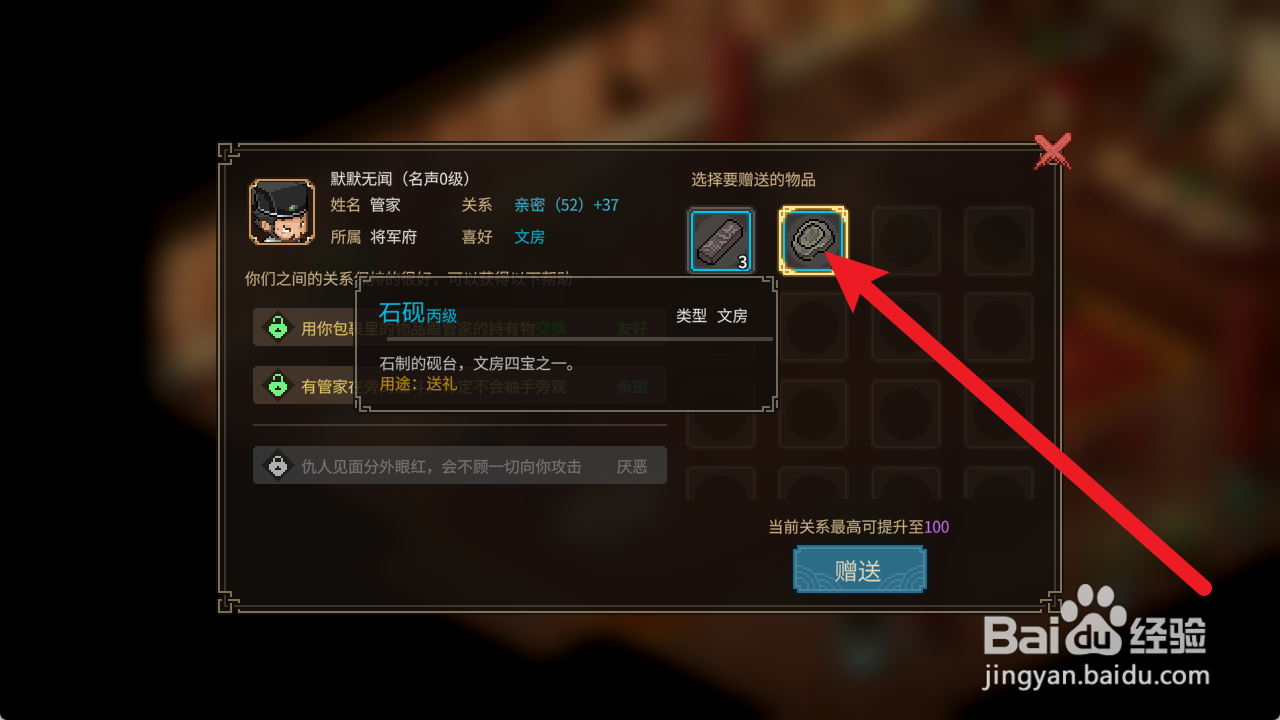1280x720 pixels.
Task: Select the third-row empty slot under the inkstone
Action: [x=813, y=414]
